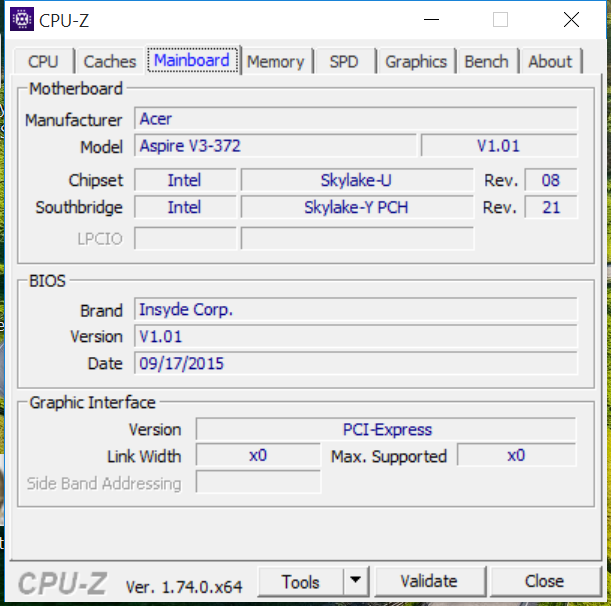Show the About tab
611x606 pixels.
(550, 62)
